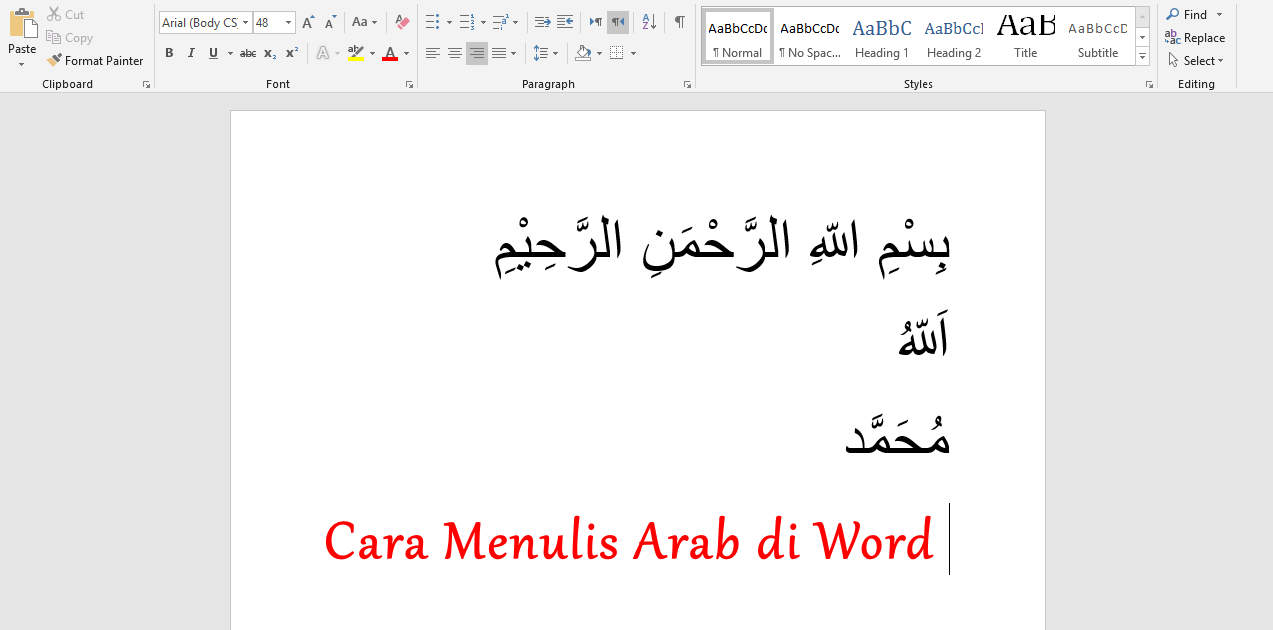Viewport: 1273px width, 630px height.
Task: Toggle align right
Action: [477, 53]
